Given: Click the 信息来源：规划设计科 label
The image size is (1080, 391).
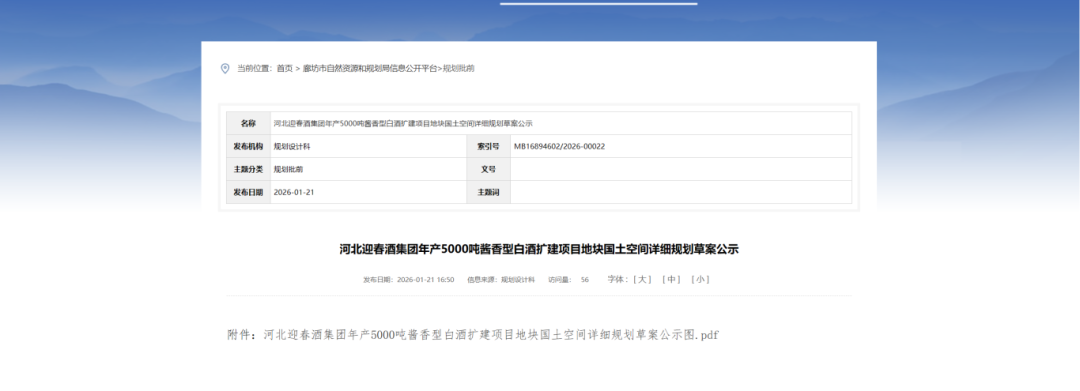Looking at the screenshot, I should click(501, 280).
